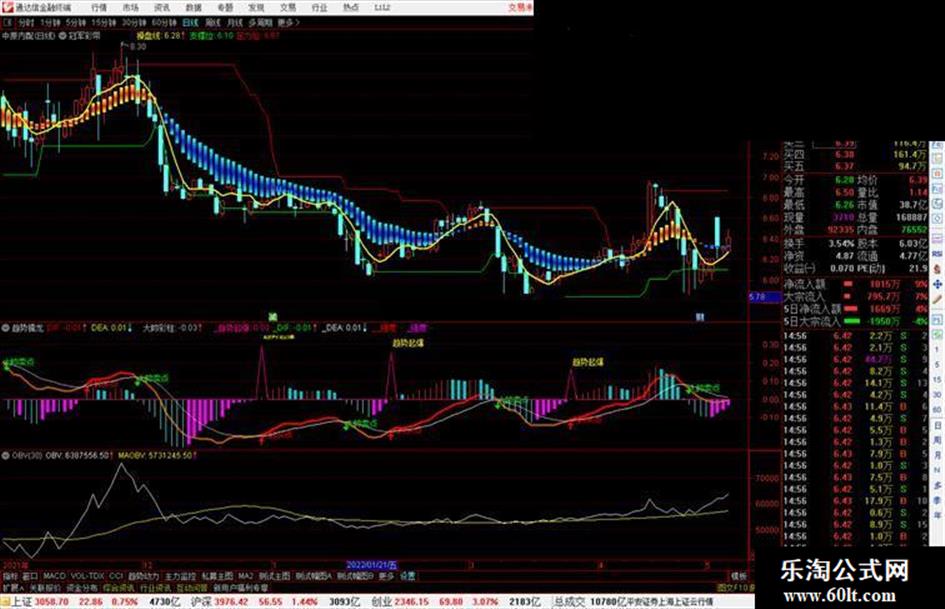Expand the 扩展 panel toggle

(12, 587)
